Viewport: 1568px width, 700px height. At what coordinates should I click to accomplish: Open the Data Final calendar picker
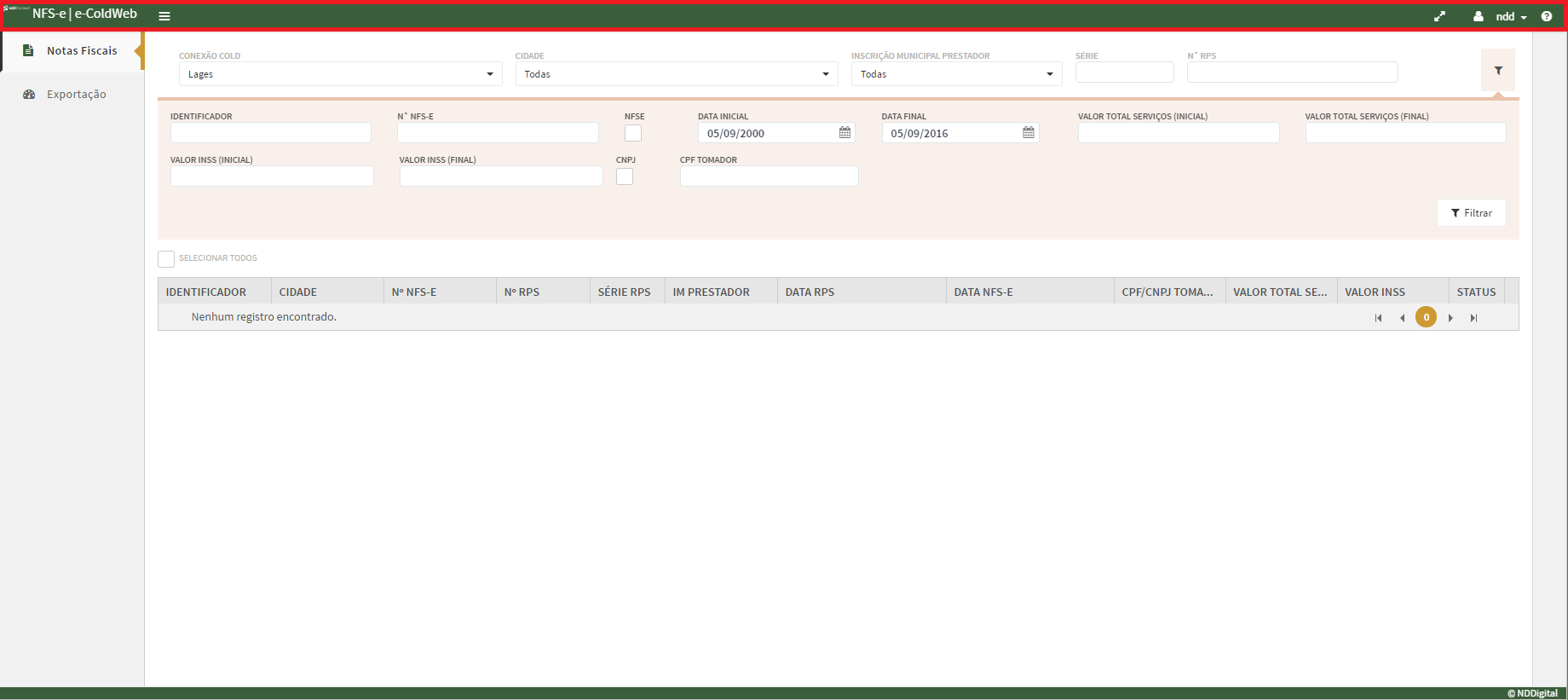coord(1029,133)
